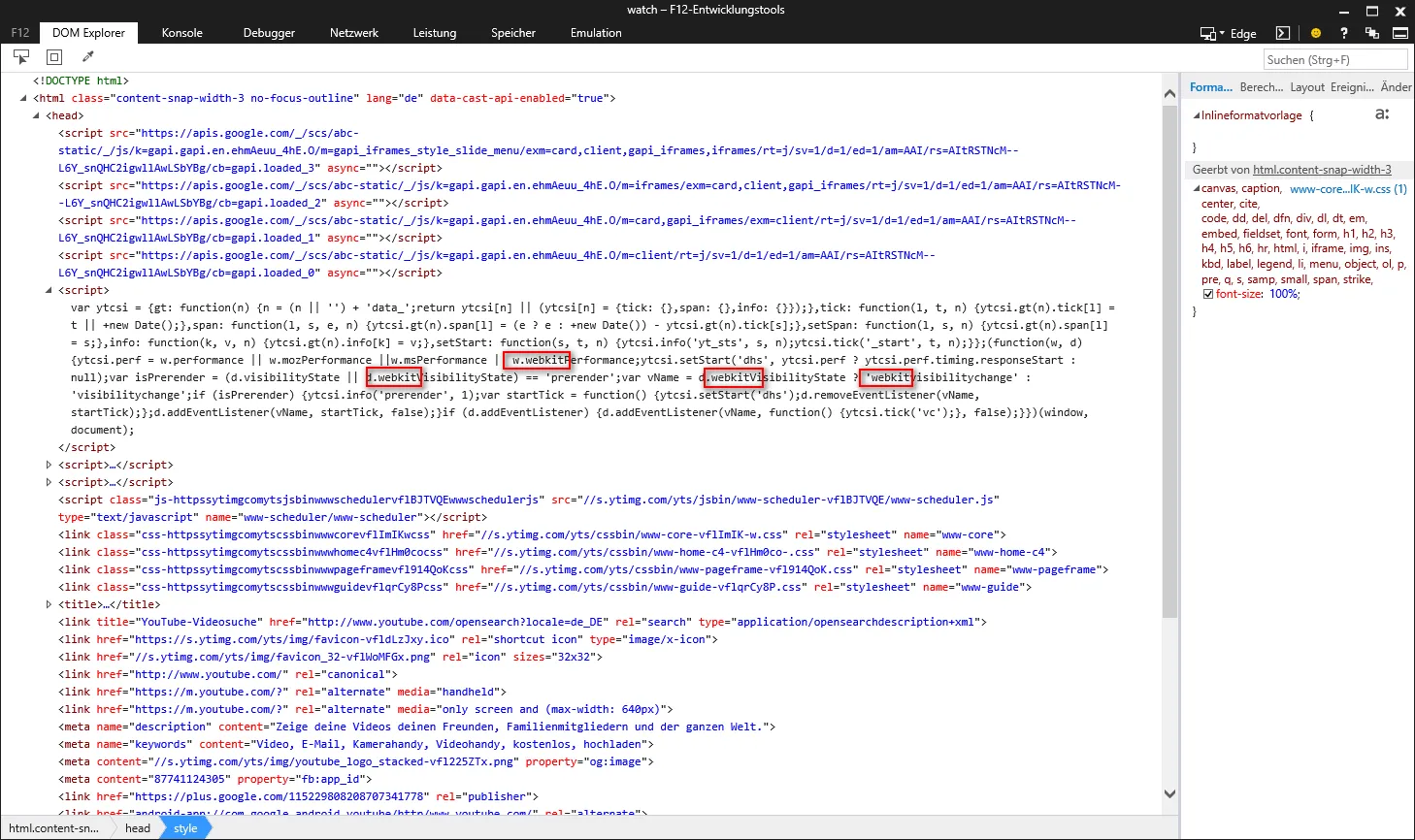Screen dimensions: 1415x840
Task: Select the link name="www-pageframe" stylesheet node
Action: click(x=583, y=569)
